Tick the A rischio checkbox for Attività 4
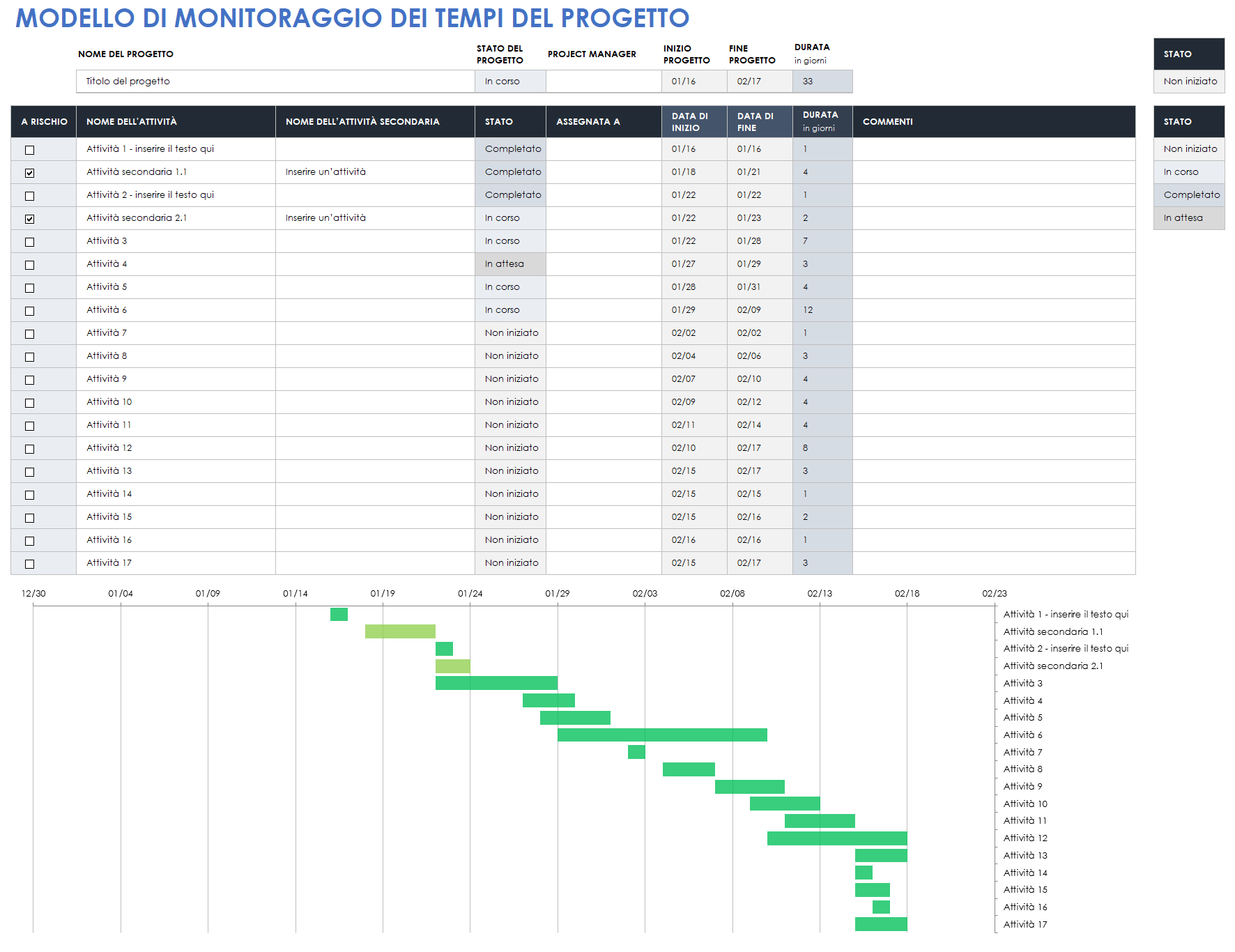 (x=29, y=265)
